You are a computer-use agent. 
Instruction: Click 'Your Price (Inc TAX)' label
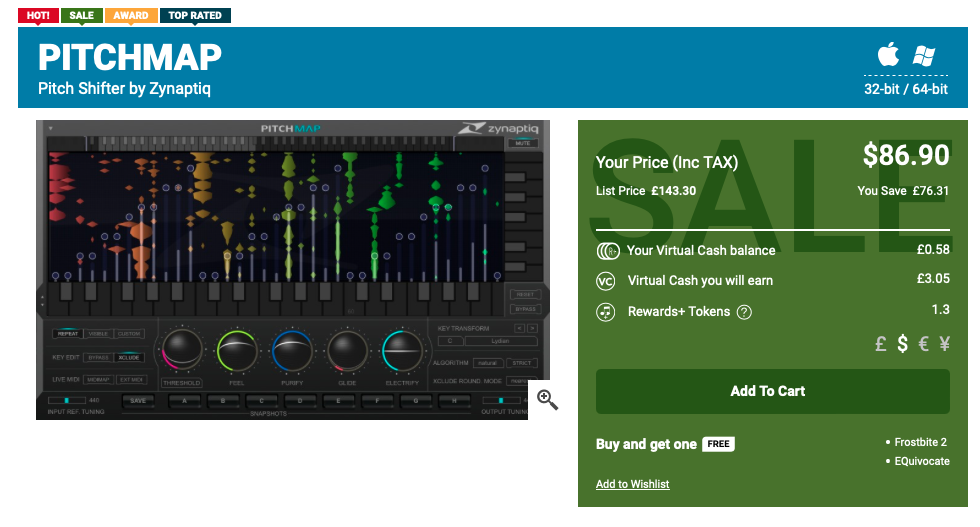click(667, 163)
